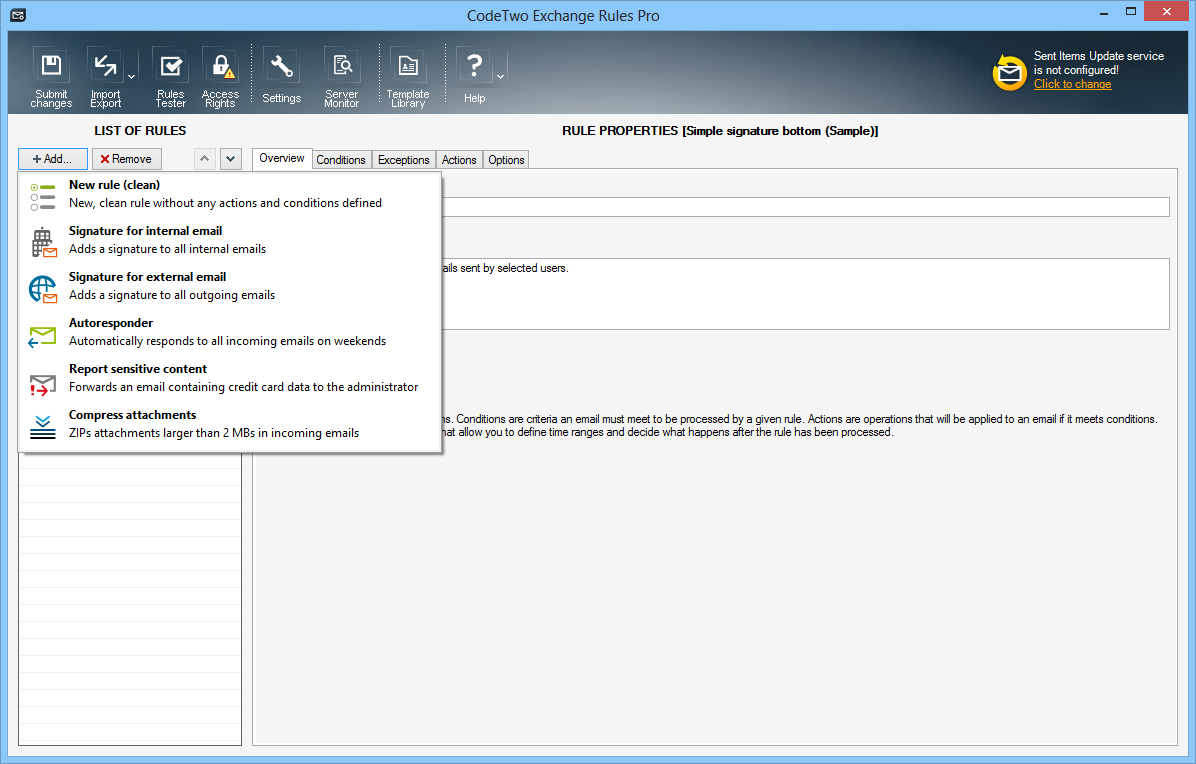Select the Autoresponder rule template
The height and width of the screenshot is (764, 1196).
(x=230, y=332)
